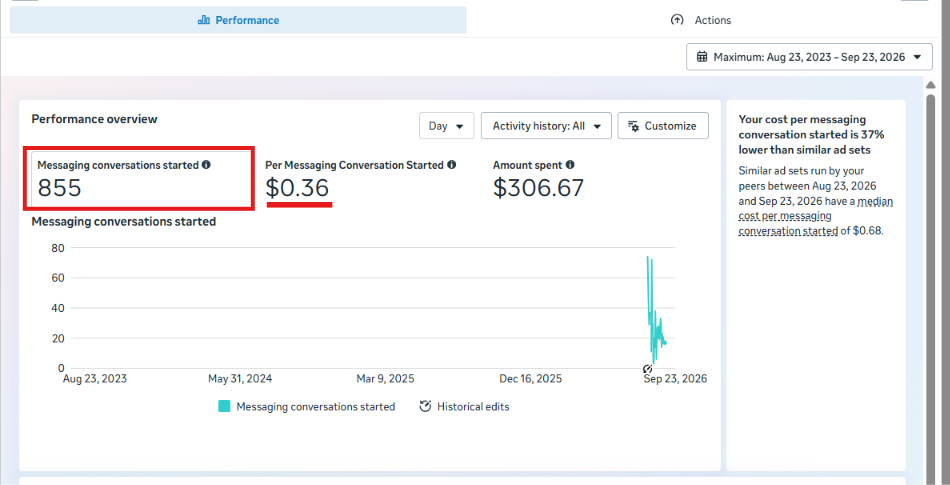
Task: Click the May 31, 2024 axis label
Action: (x=240, y=379)
